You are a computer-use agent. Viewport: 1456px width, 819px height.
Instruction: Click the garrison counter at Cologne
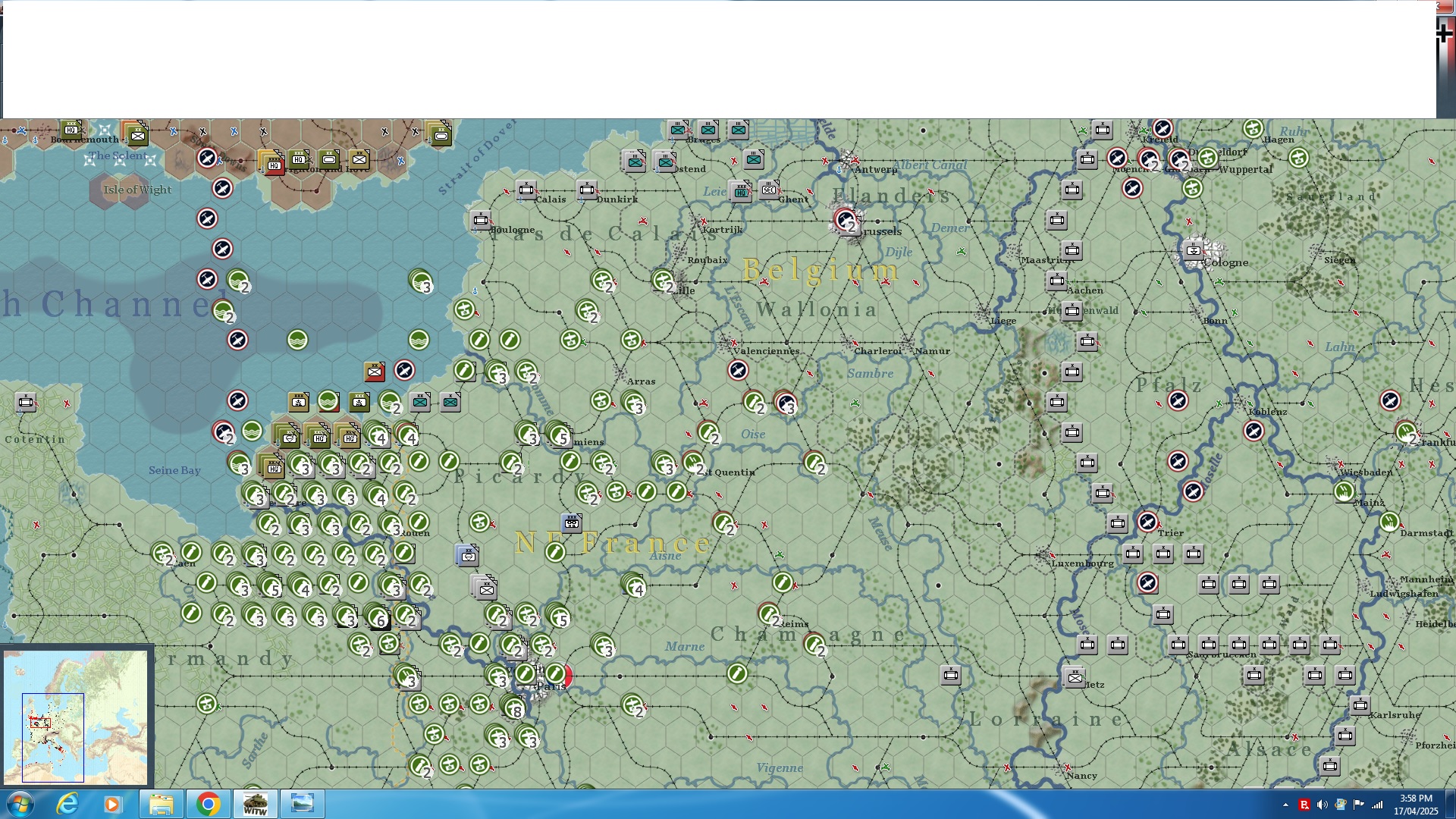point(1194,249)
